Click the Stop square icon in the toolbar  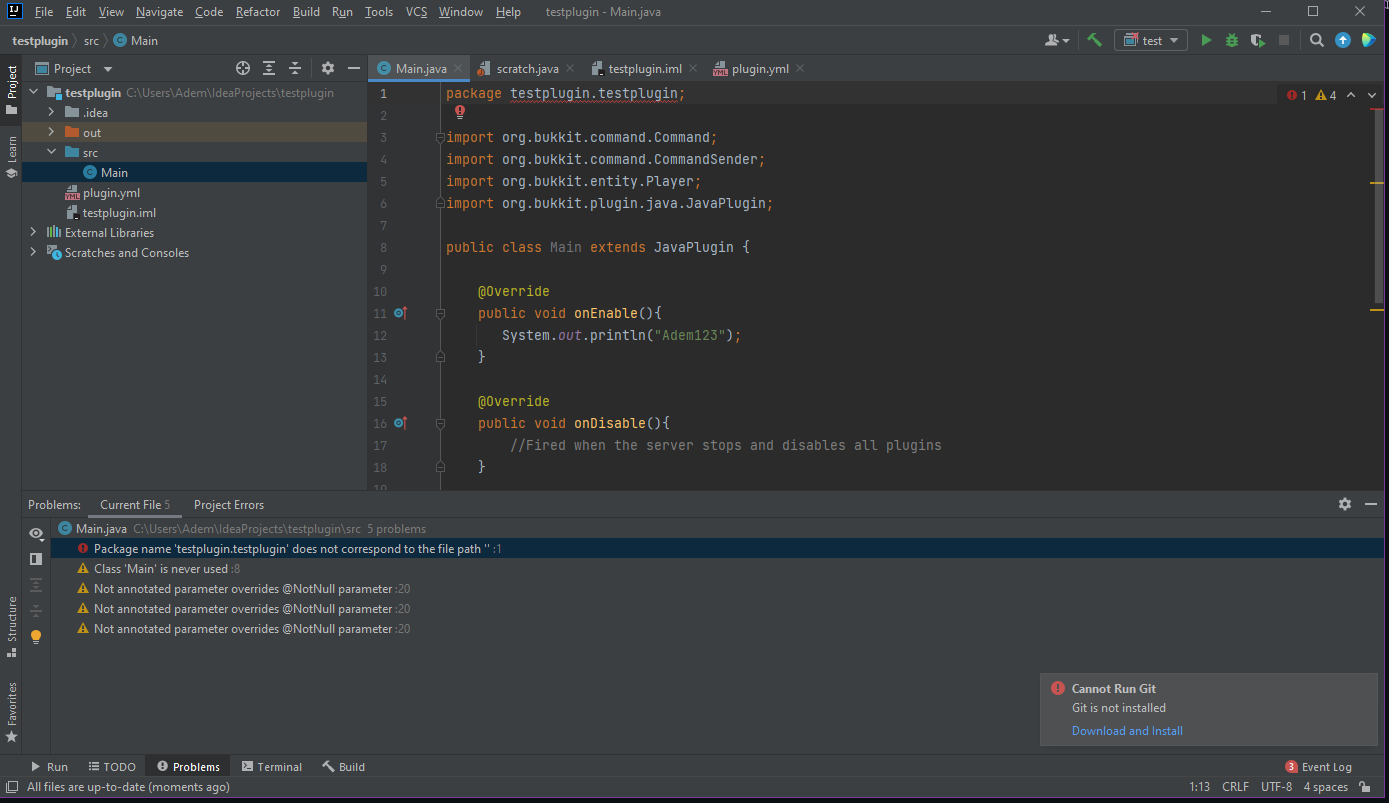pyautogui.click(x=1284, y=40)
